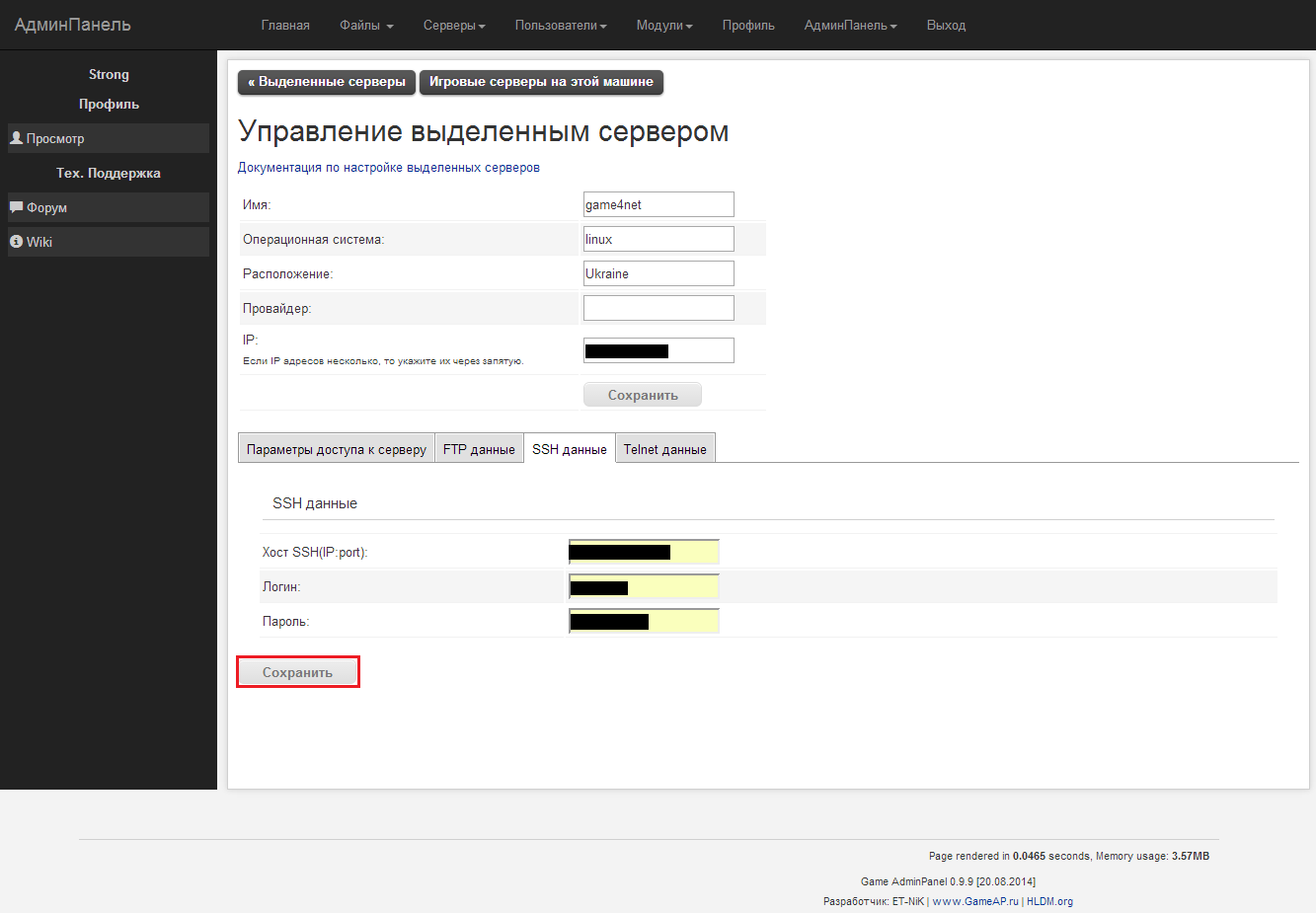Viewport: 1316px width, 913px height.
Task: Expand the АдминПанель navbar dropdown
Action: [850, 26]
